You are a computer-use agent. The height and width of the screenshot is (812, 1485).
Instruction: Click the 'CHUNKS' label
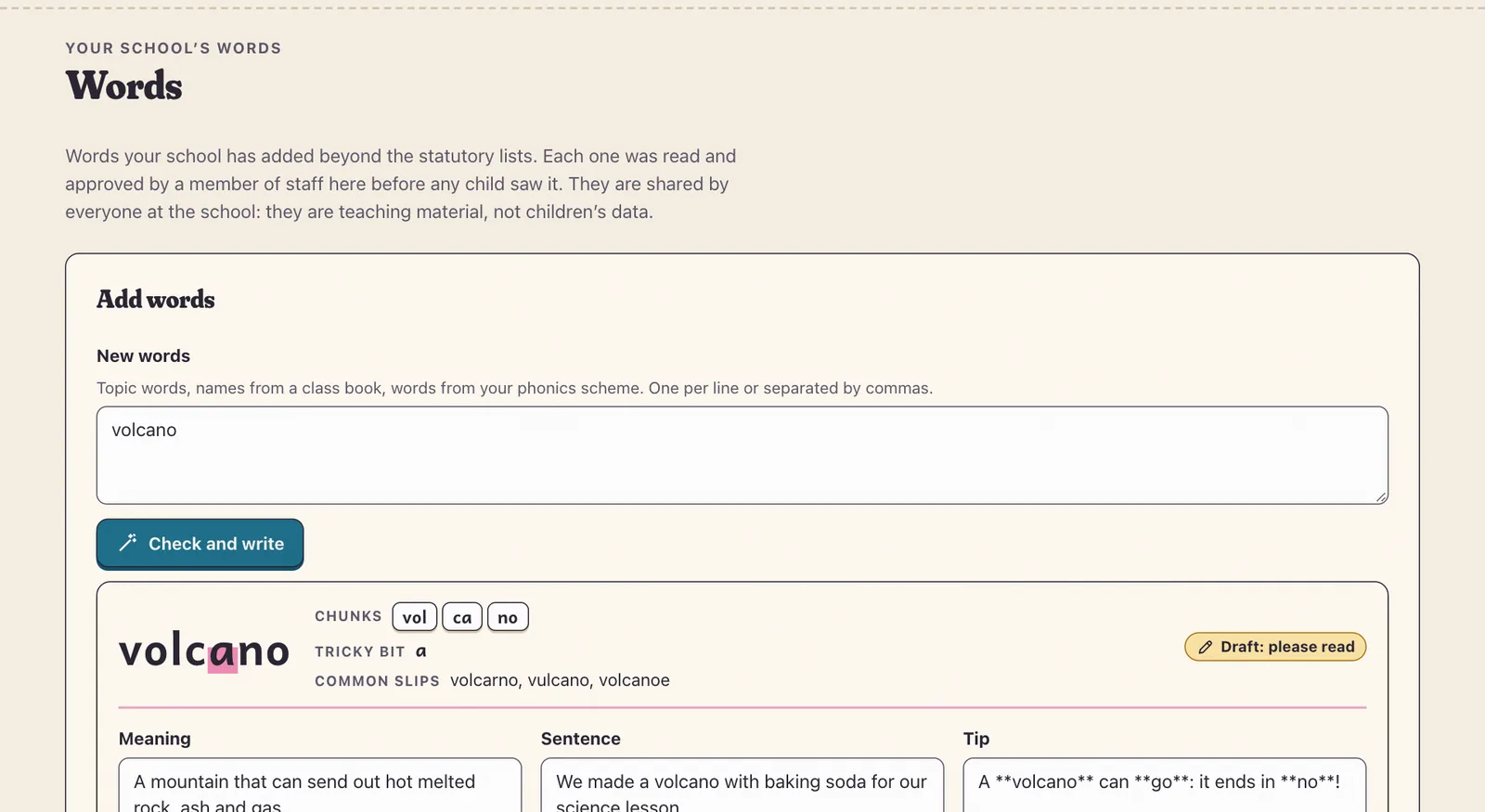pos(348,616)
